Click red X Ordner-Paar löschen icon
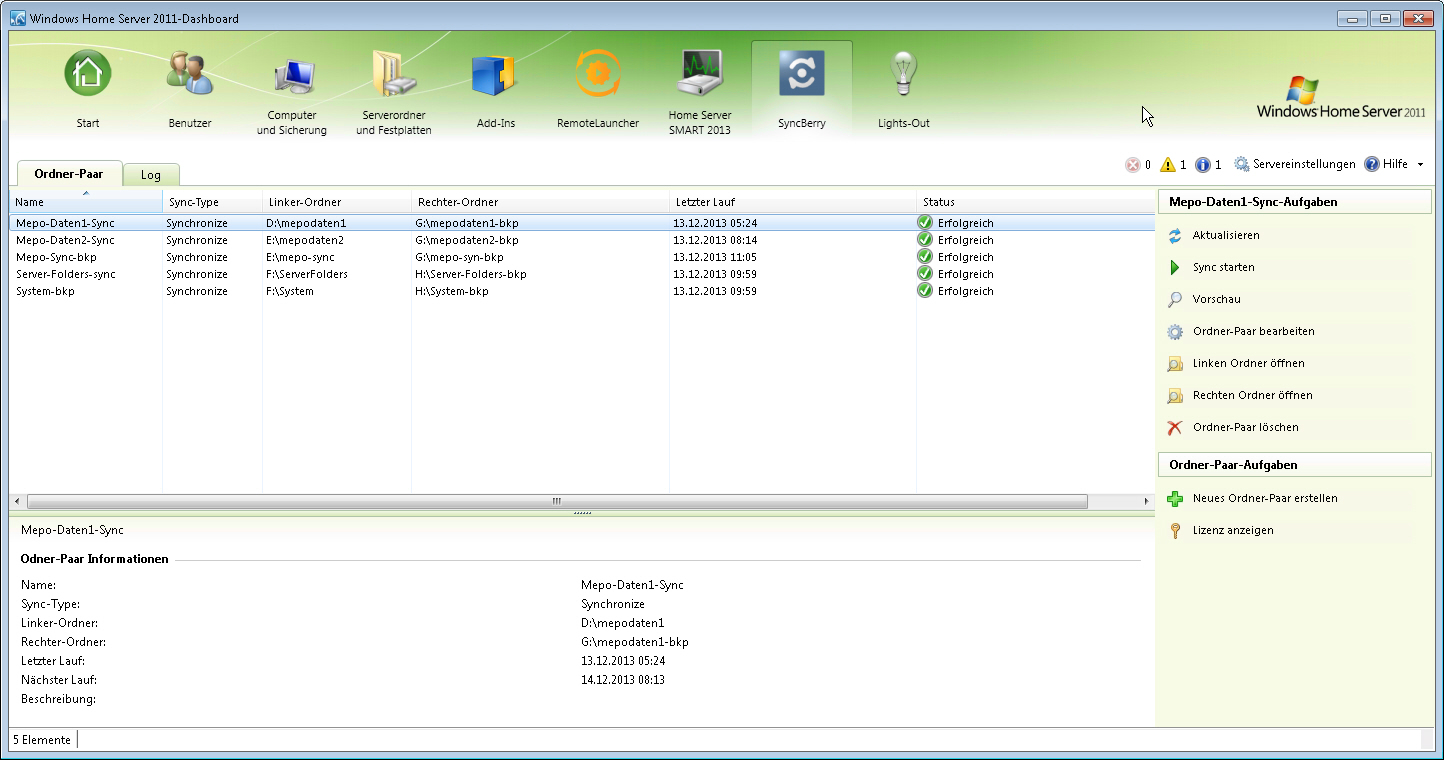 [x=1175, y=428]
